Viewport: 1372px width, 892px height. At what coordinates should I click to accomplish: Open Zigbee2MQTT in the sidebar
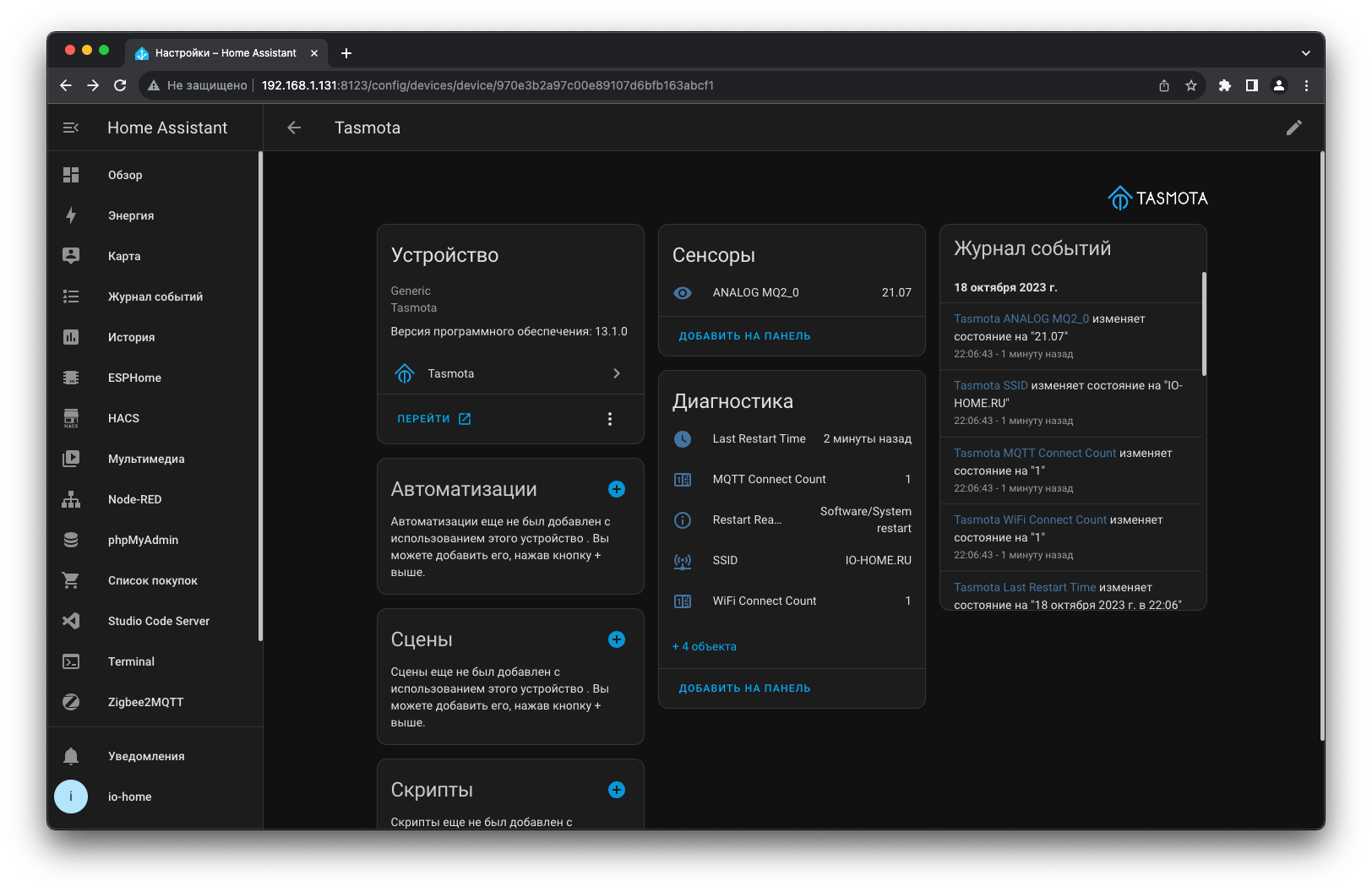click(145, 702)
